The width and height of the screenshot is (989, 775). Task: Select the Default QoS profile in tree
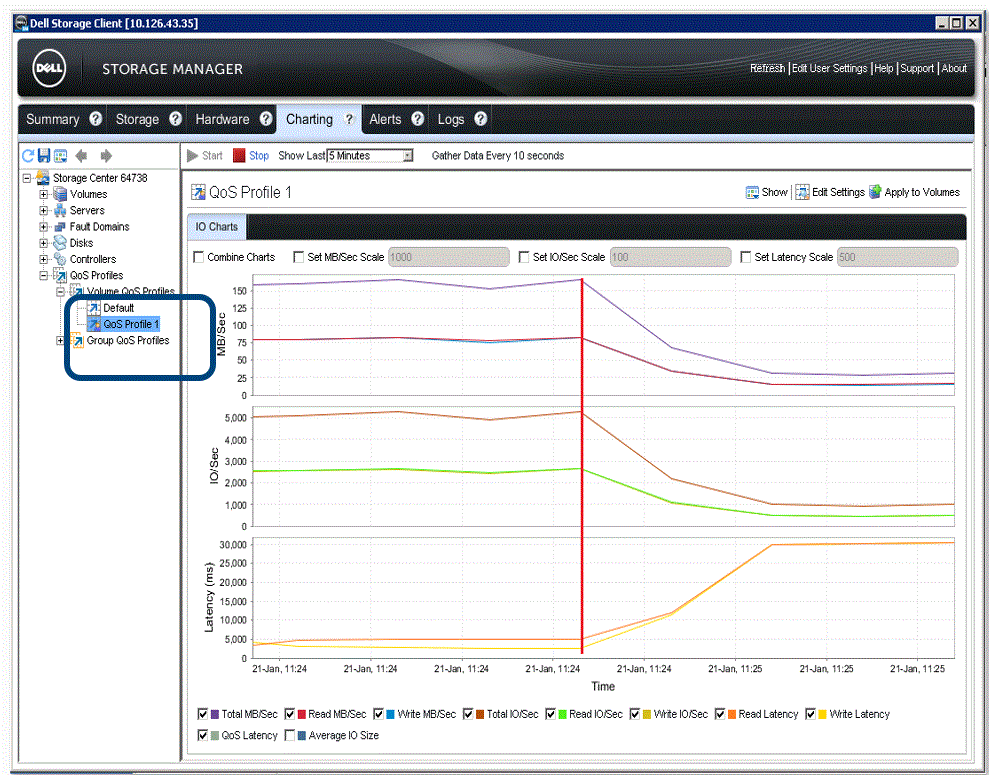(x=119, y=308)
